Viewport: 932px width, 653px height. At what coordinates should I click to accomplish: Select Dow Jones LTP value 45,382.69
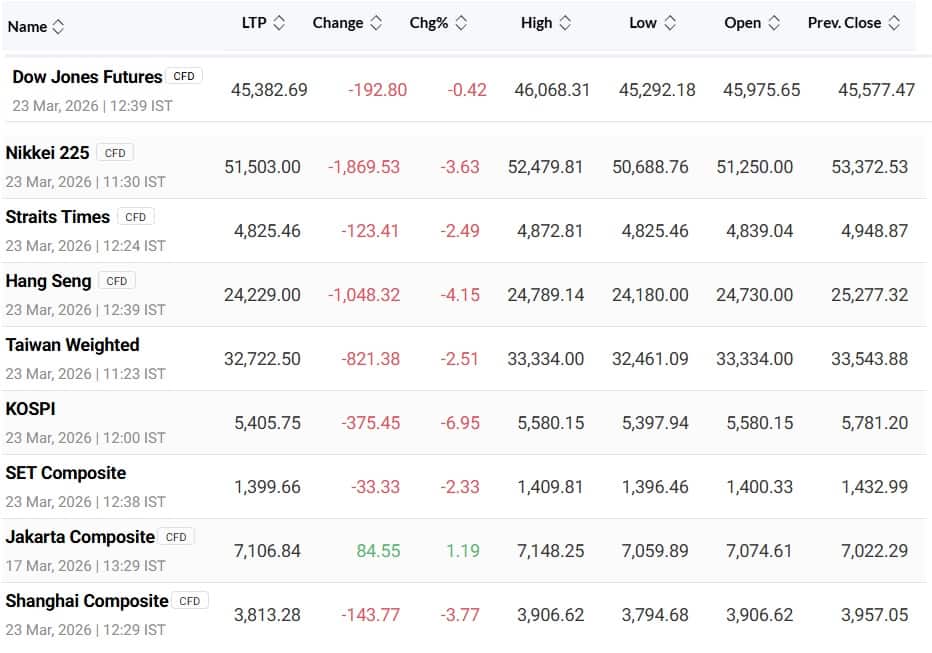(x=269, y=90)
